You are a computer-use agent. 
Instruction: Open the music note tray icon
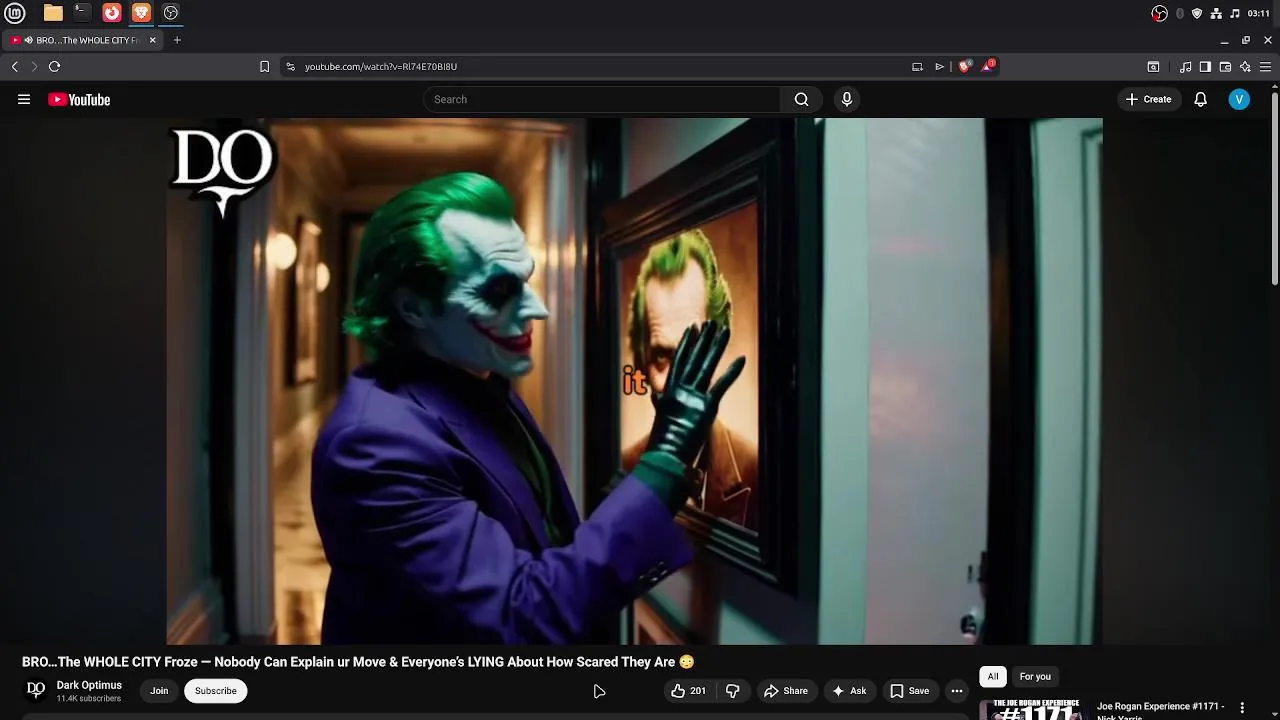(1235, 13)
